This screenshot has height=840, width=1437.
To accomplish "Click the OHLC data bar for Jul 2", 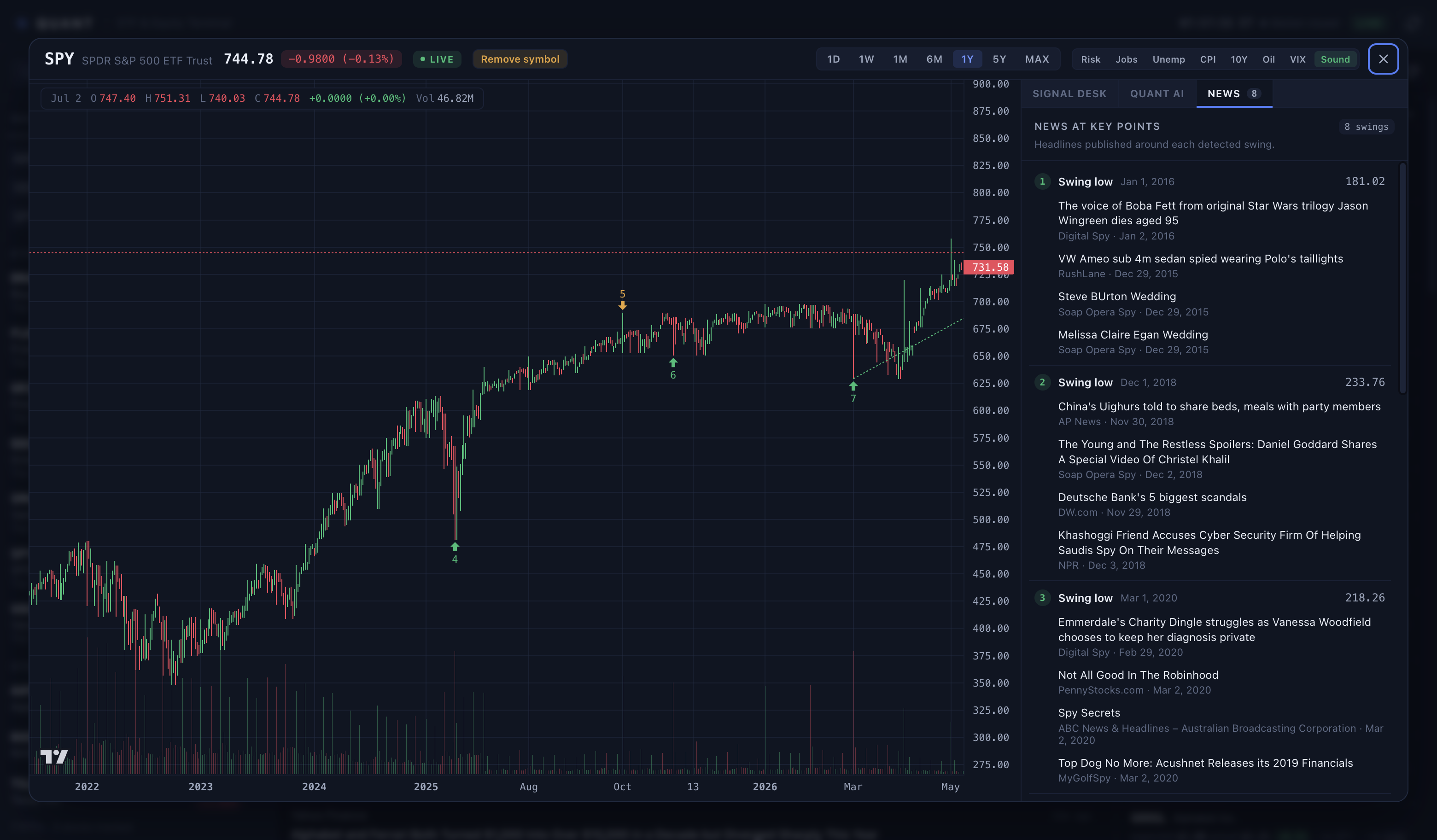I will [263, 98].
